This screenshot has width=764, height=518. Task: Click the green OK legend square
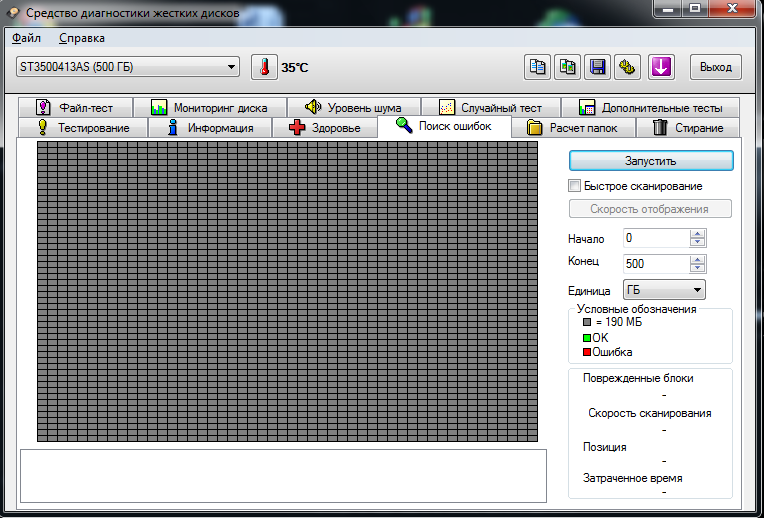pos(587,338)
